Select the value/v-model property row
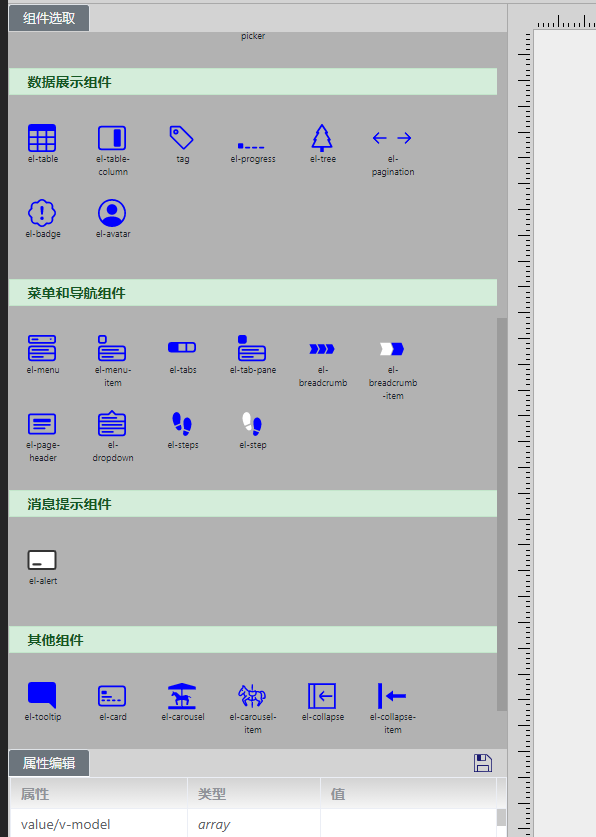 (253, 824)
